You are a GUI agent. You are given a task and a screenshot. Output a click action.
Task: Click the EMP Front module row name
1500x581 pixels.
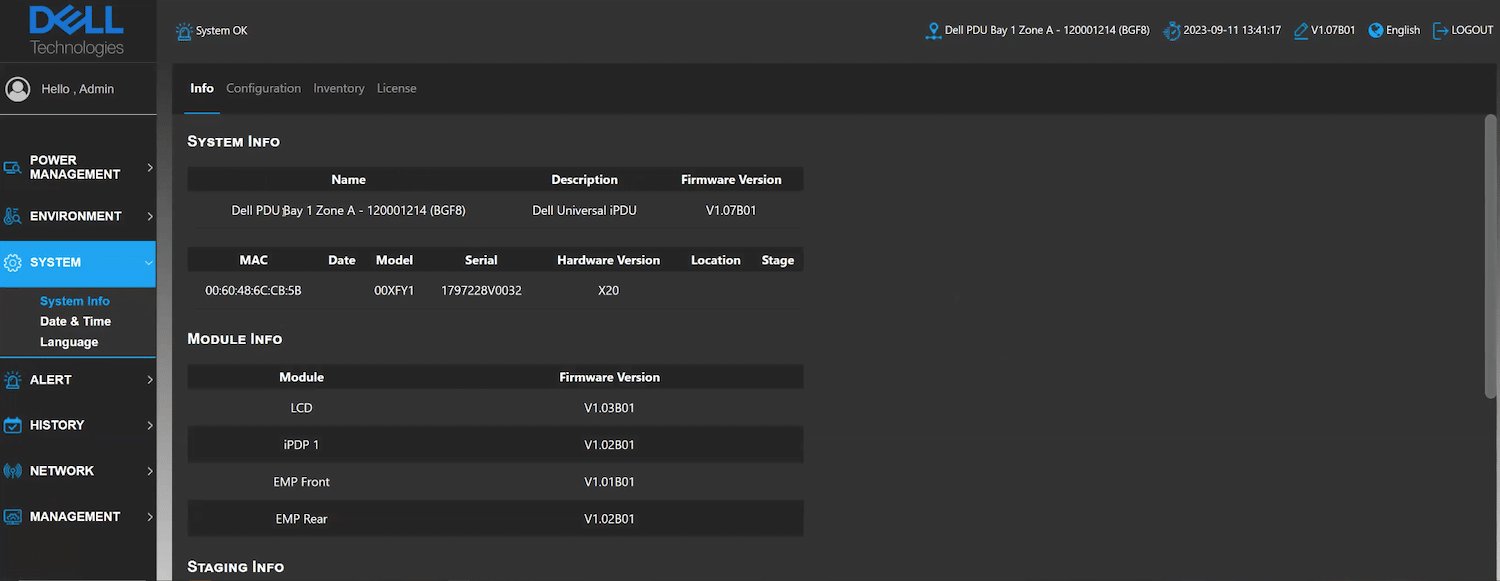click(x=301, y=482)
